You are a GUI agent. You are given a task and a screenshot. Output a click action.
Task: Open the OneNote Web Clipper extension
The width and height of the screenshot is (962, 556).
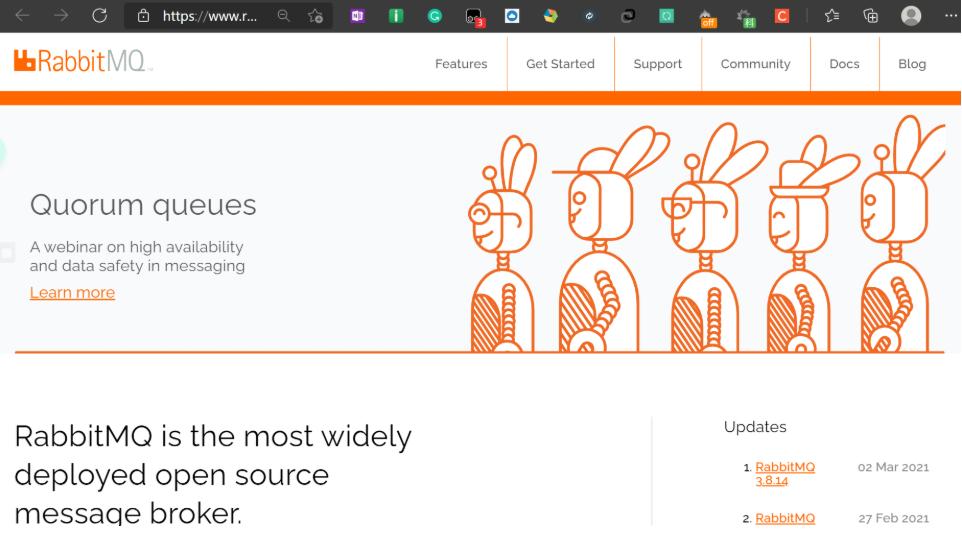coord(358,16)
